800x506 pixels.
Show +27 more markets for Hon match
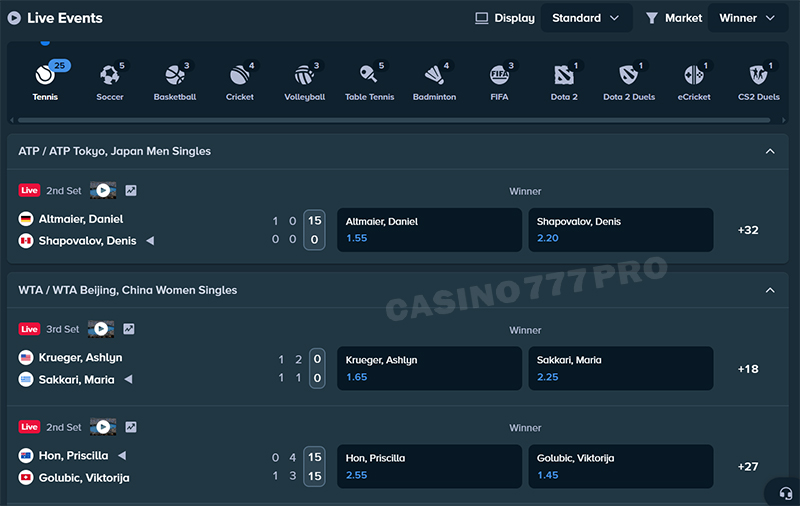coord(748,467)
